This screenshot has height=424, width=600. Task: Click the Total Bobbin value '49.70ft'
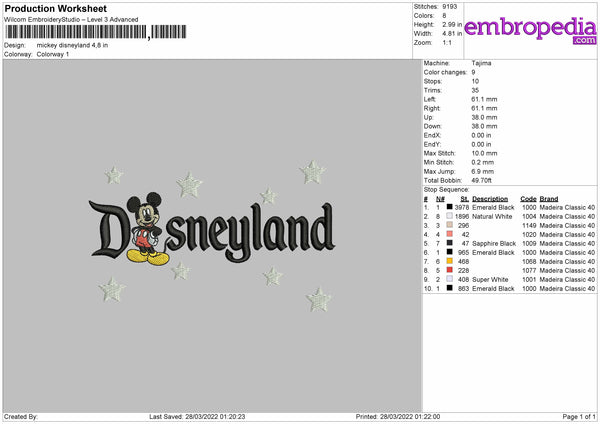tap(481, 180)
